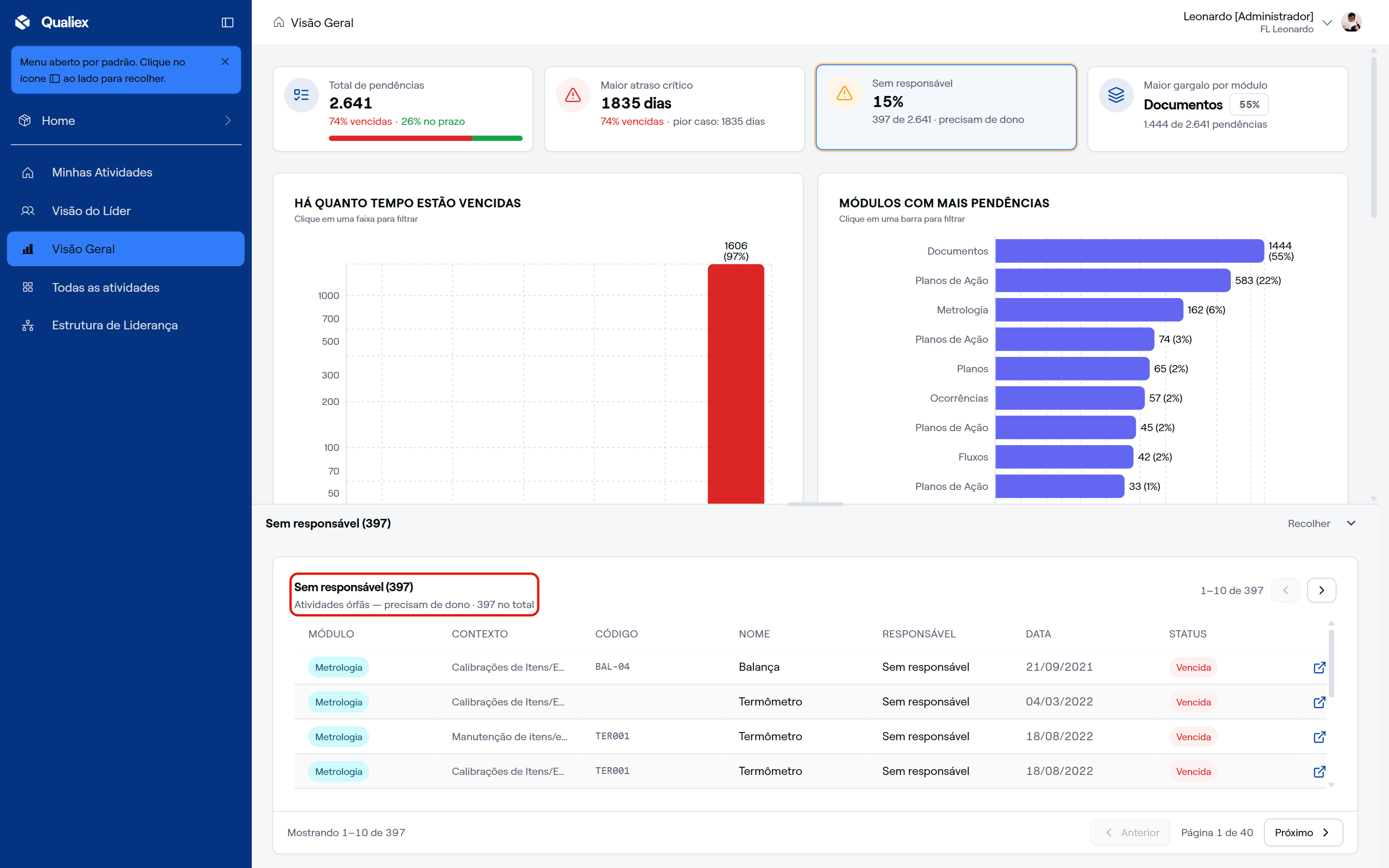
Task: Select the Maior atraso crítico card
Action: click(x=674, y=109)
